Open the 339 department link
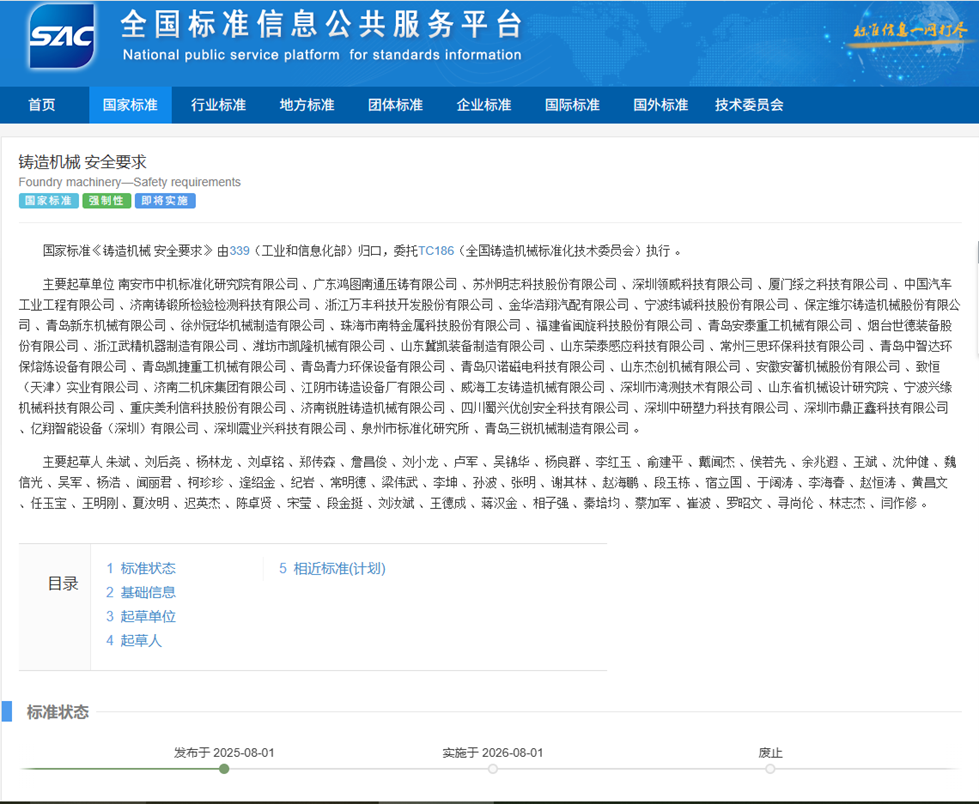This screenshot has width=979, height=804. [240, 251]
